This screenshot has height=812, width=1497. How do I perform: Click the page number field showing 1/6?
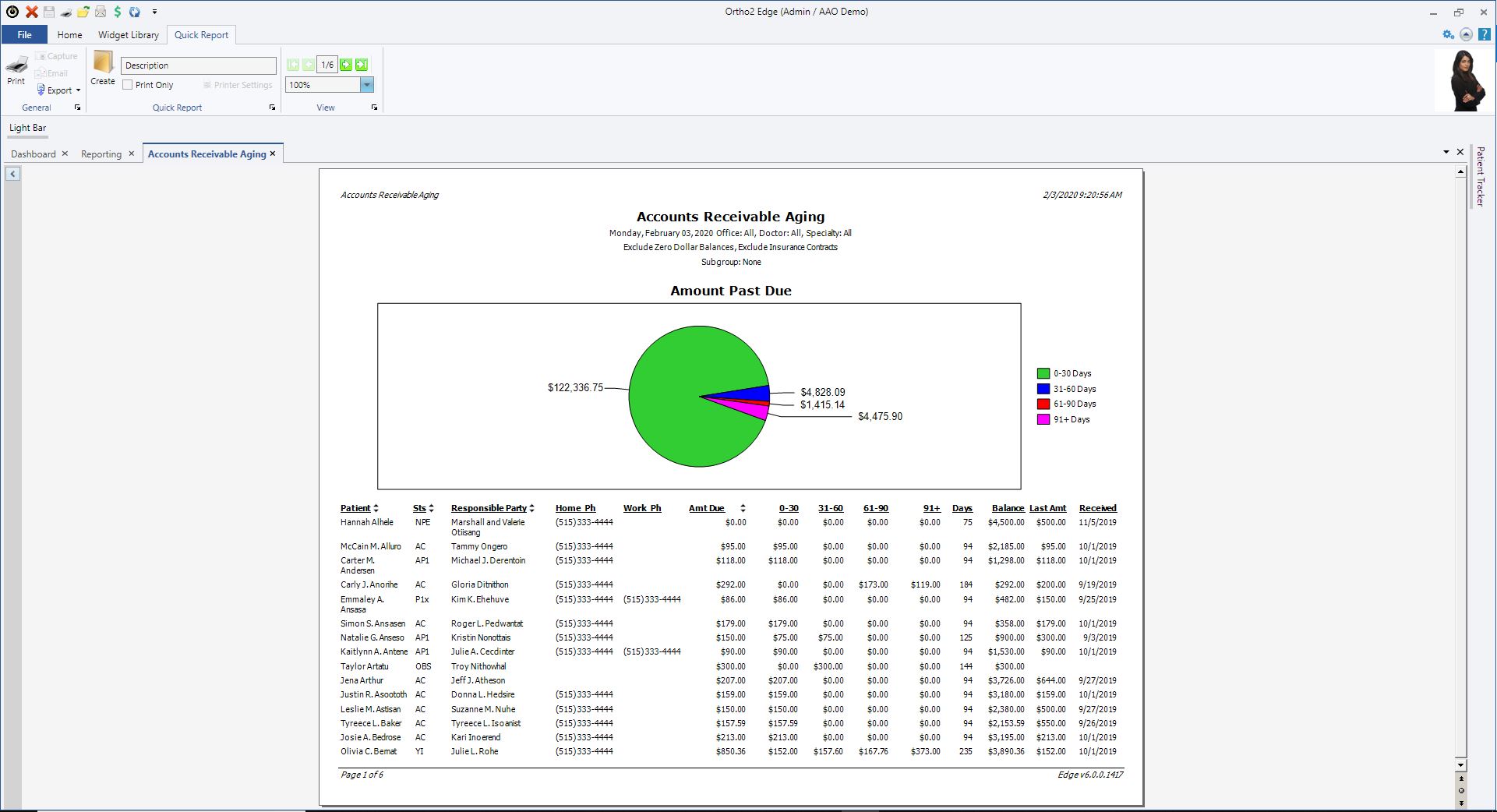click(327, 65)
